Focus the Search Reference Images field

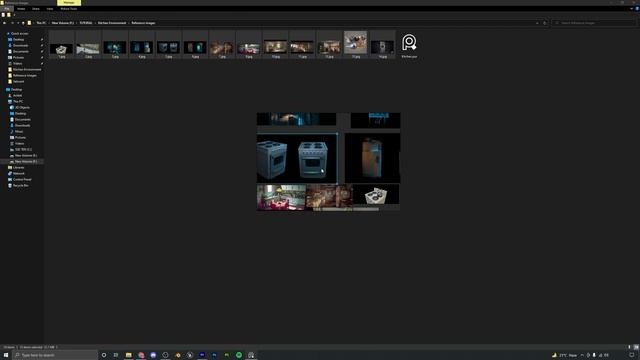(x=593, y=23)
